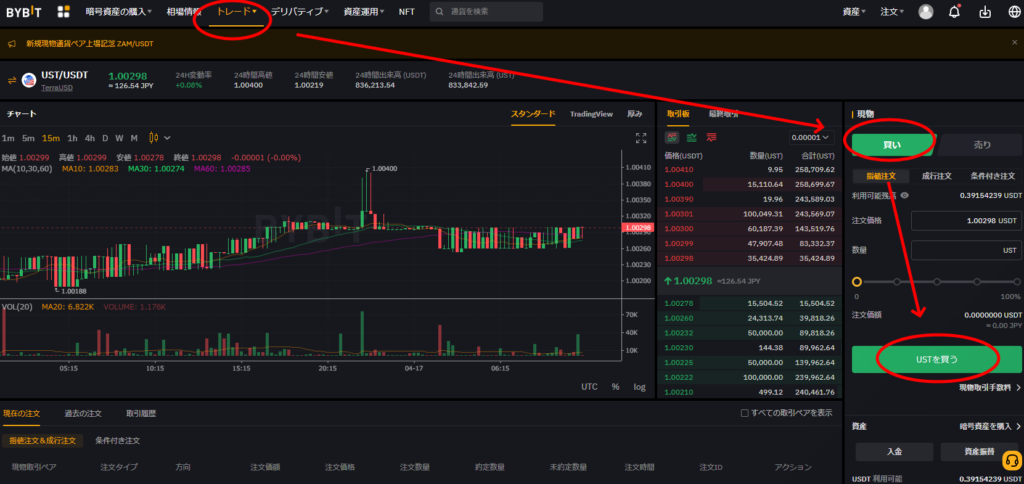Toggle percent scale on chart

pyautogui.click(x=615, y=387)
